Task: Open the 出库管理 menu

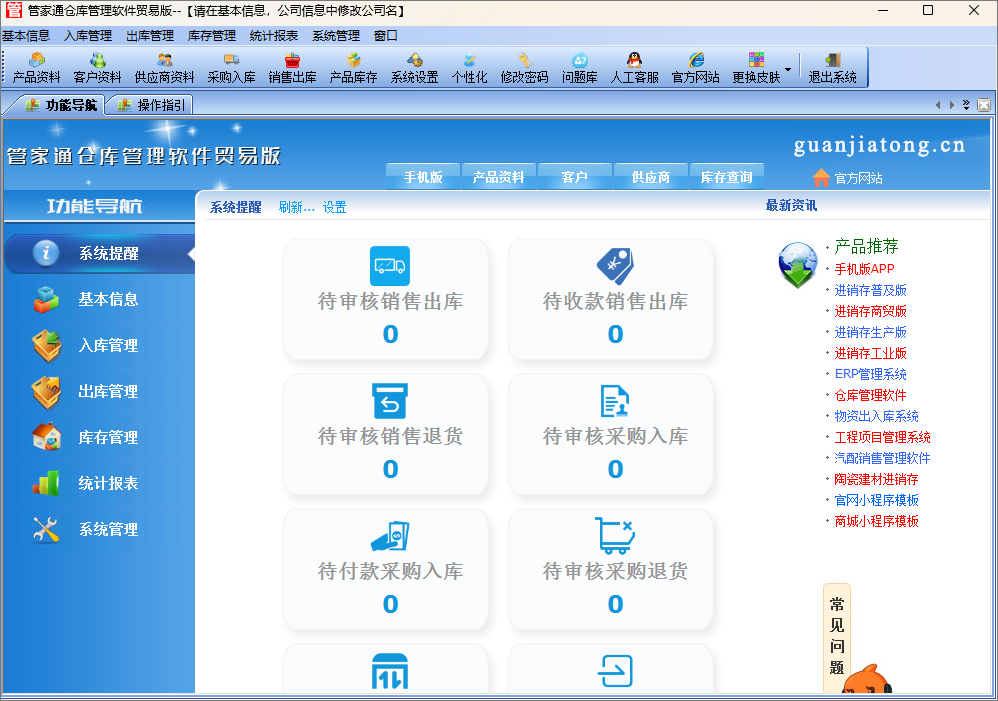Action: (150, 36)
